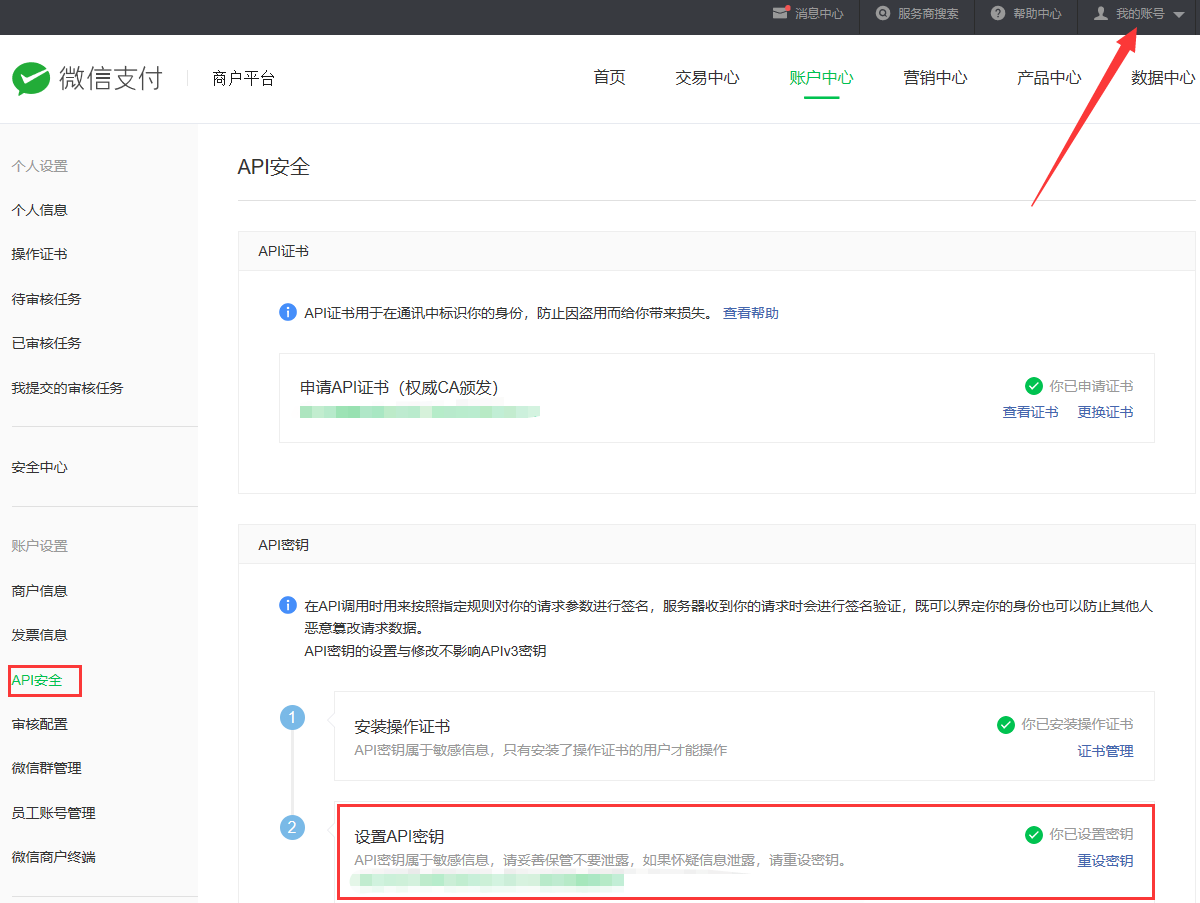Click the 证书管理 link
1200x903 pixels.
1105,751
